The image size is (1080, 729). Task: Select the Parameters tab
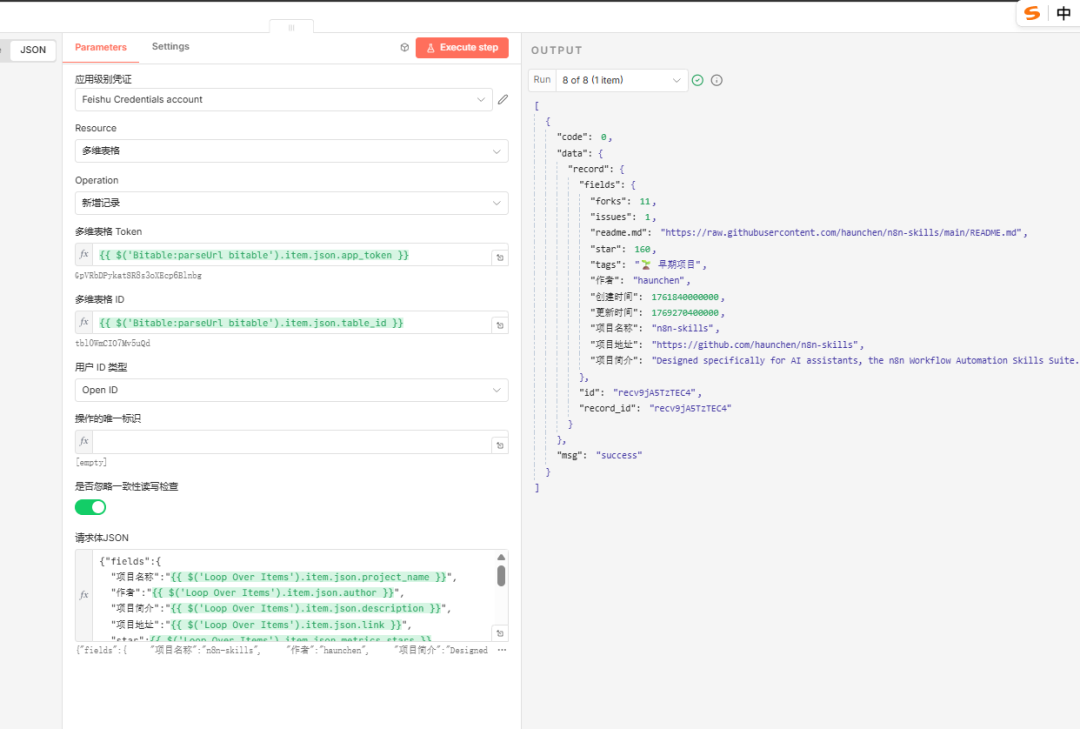click(x=101, y=47)
